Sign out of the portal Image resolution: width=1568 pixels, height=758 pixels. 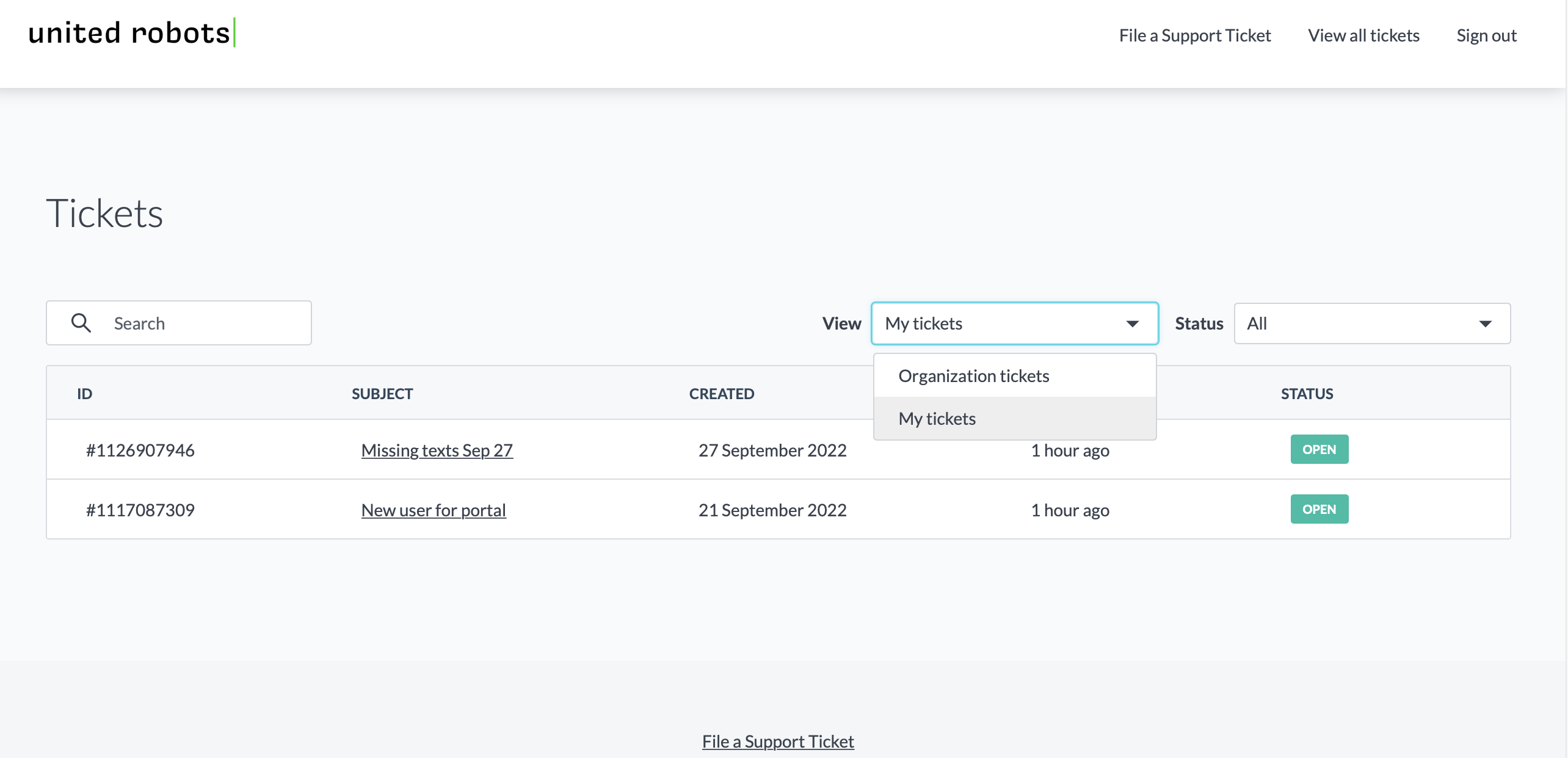click(1486, 35)
